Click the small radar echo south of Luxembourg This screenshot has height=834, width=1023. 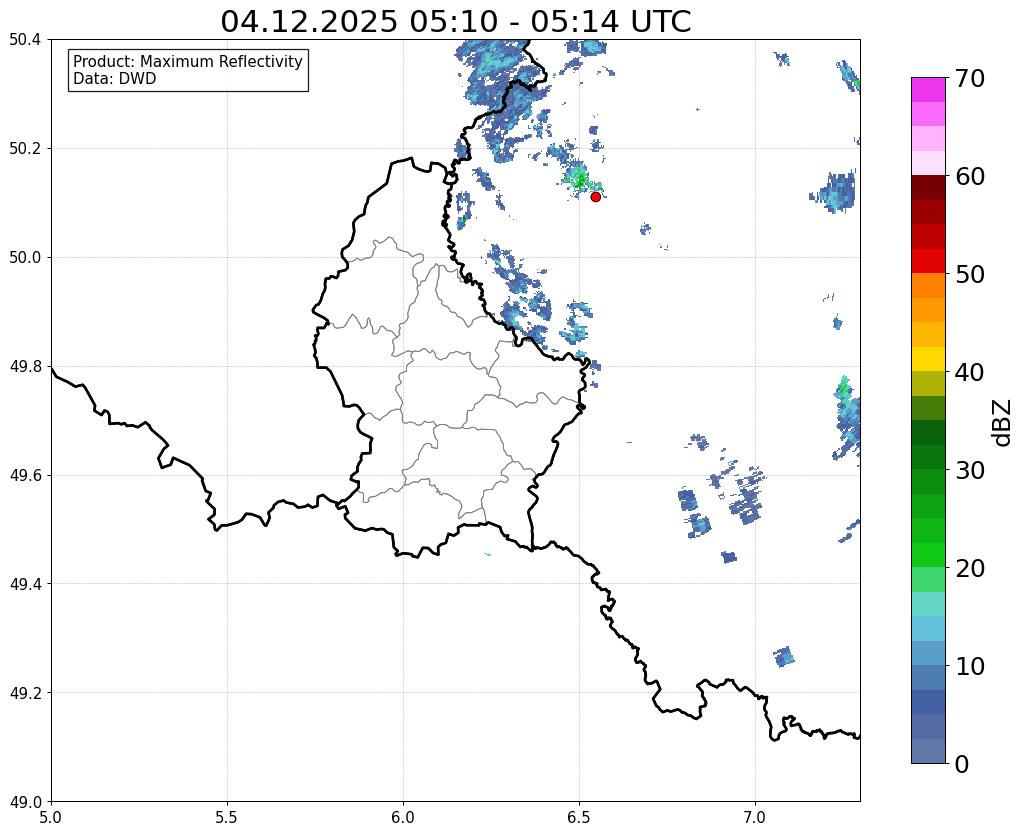[487, 555]
